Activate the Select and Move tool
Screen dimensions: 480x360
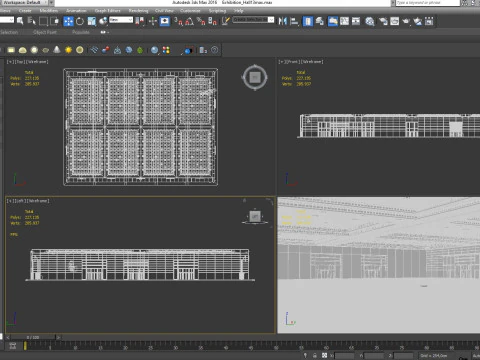pos(68,21)
